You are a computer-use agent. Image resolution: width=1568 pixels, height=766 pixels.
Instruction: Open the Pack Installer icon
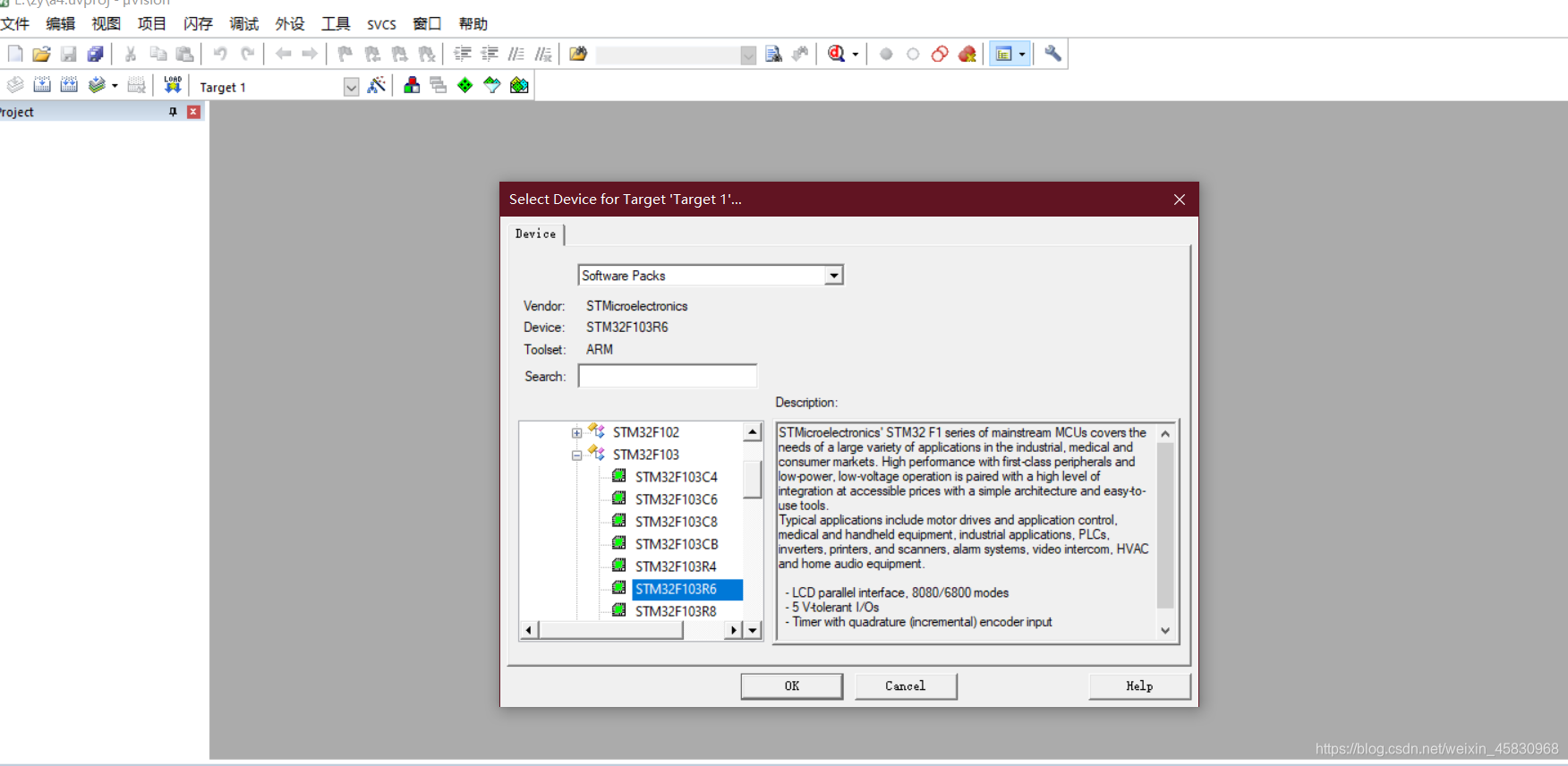519,85
